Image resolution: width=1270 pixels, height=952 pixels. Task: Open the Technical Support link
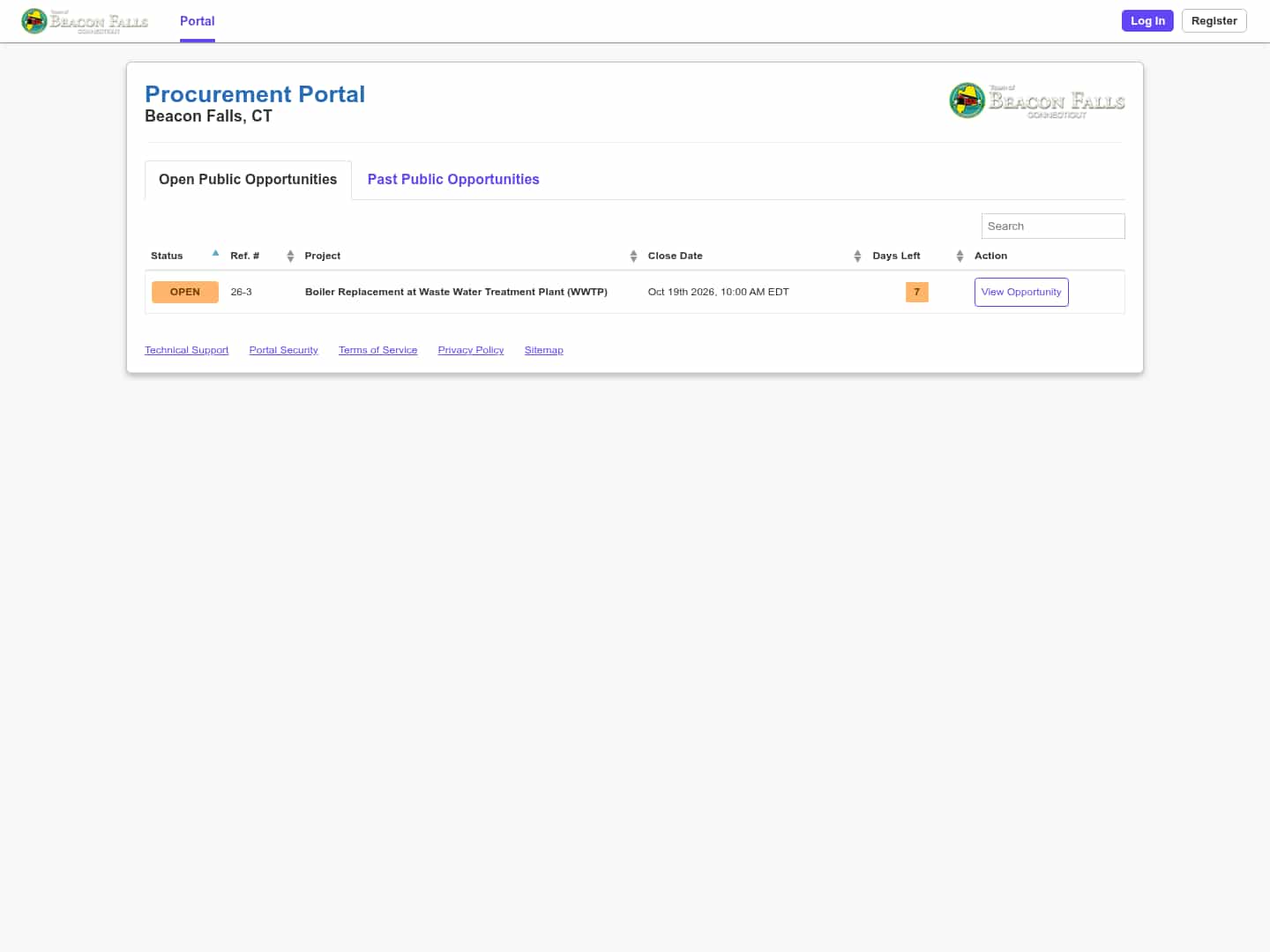(187, 350)
